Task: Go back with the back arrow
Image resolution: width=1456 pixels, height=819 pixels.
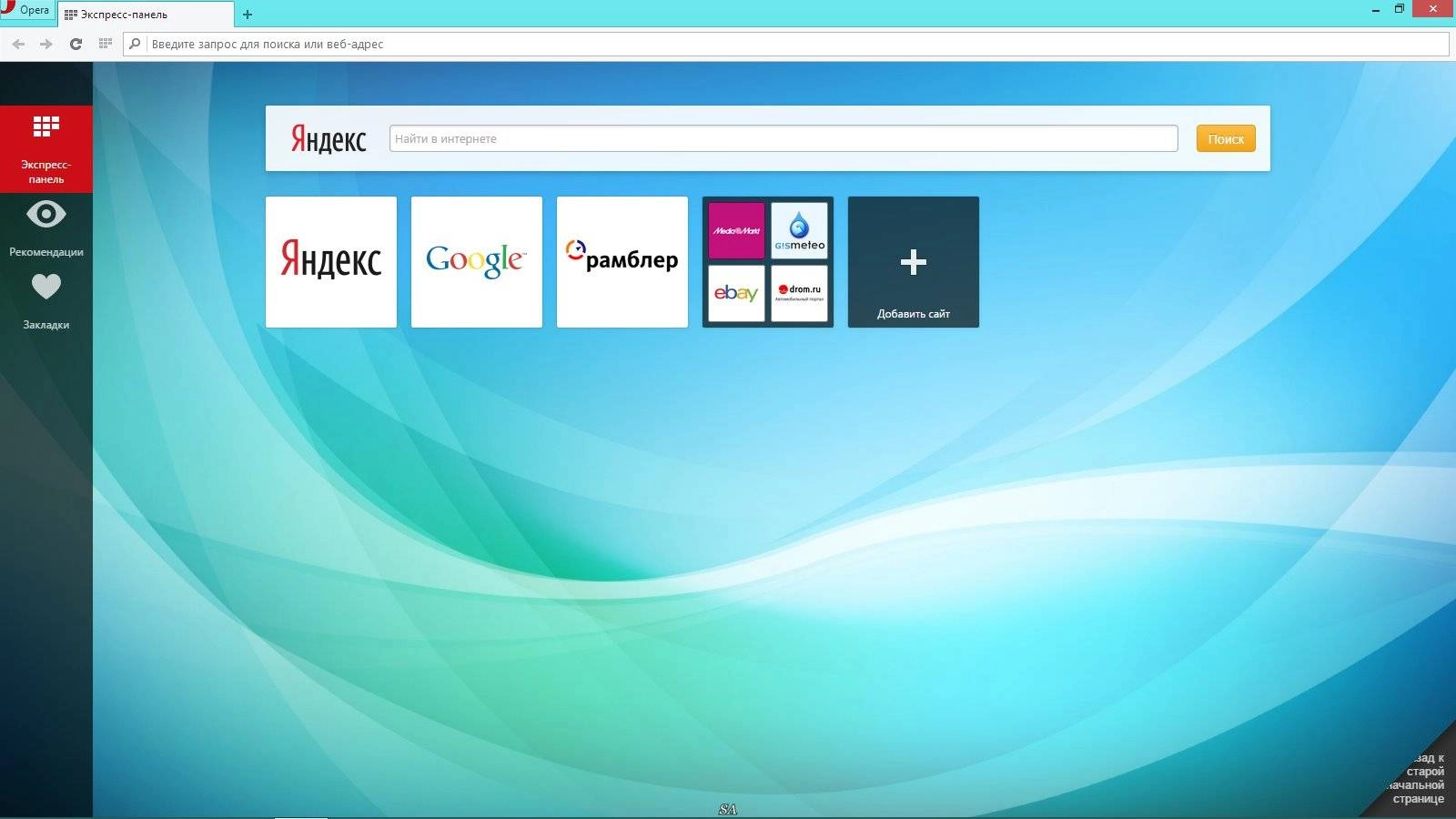Action: tap(18, 44)
